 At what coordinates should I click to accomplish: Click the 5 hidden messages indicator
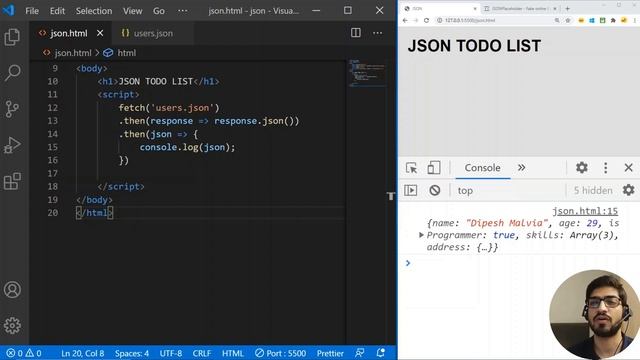click(x=593, y=191)
